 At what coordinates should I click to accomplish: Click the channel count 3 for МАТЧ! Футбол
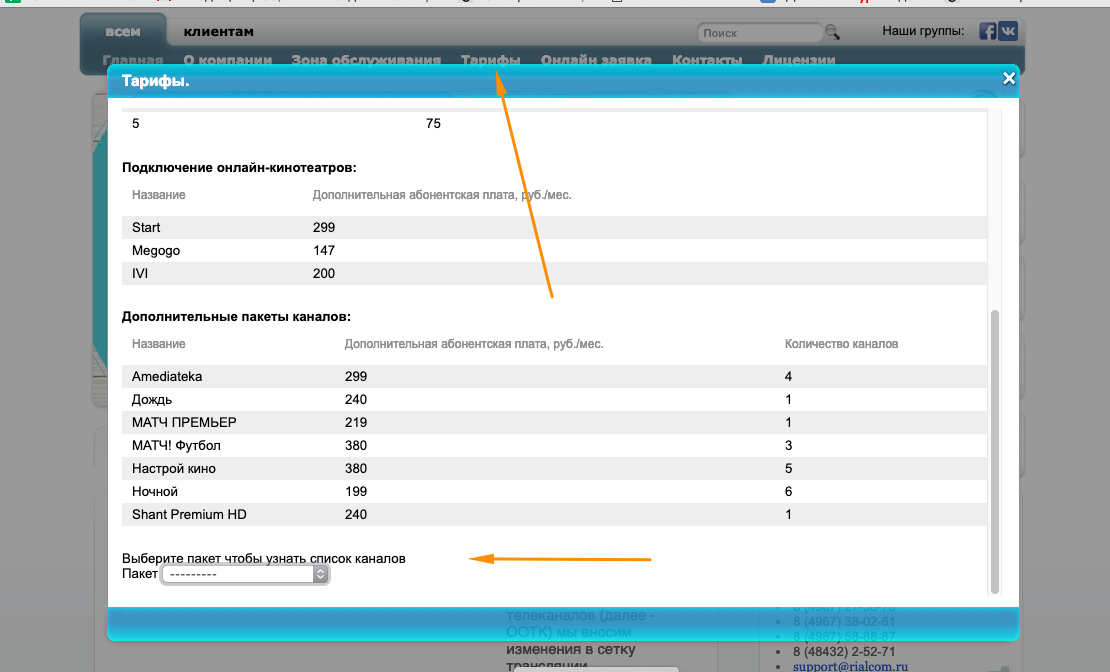pyautogui.click(x=788, y=445)
